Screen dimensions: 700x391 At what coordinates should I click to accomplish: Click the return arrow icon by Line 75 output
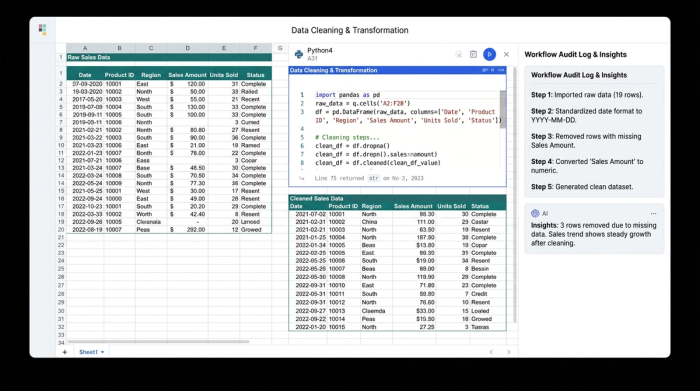coord(302,178)
